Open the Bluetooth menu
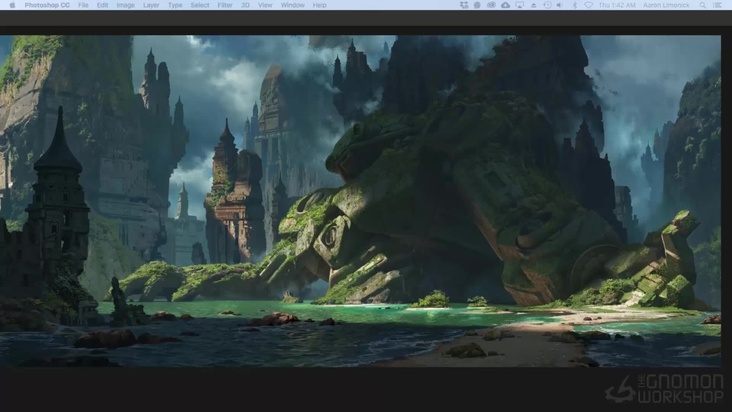 (x=575, y=5)
